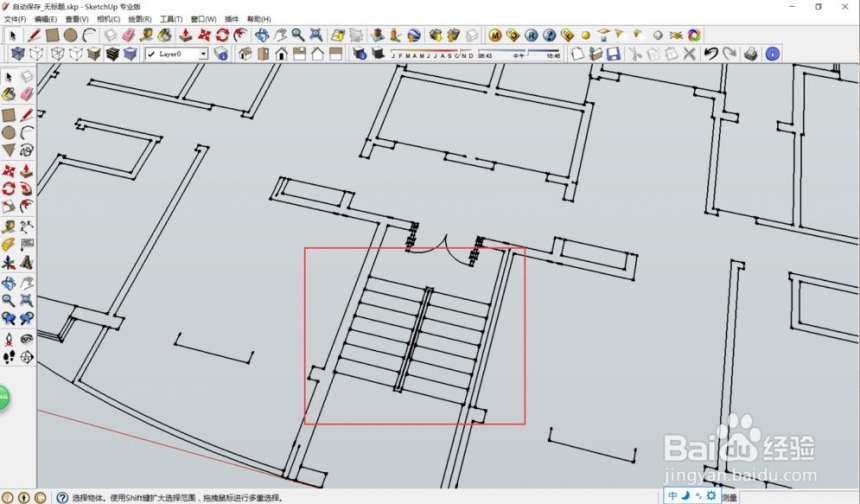Select the Walk footprints tool in left toolbar
Screen dimensions: 860x504
(x=9, y=358)
